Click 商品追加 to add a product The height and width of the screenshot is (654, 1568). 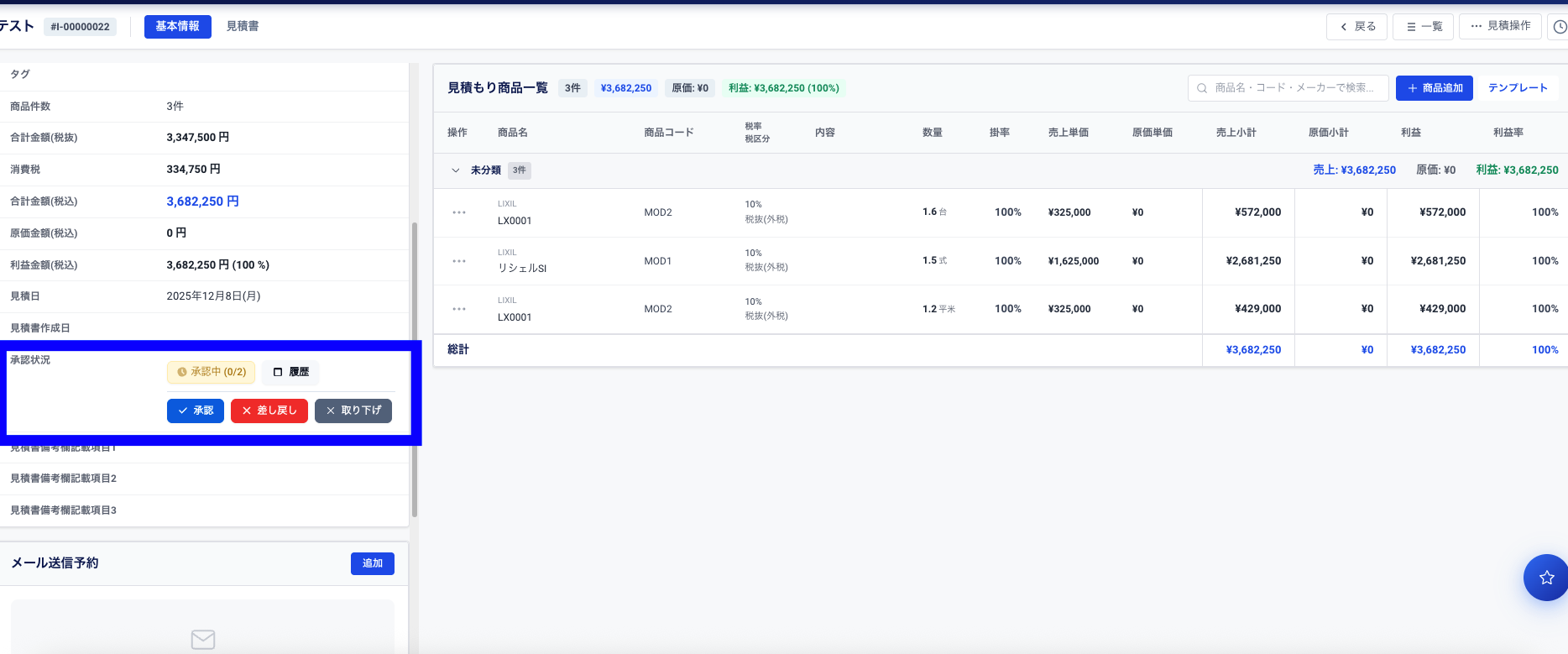click(1434, 88)
